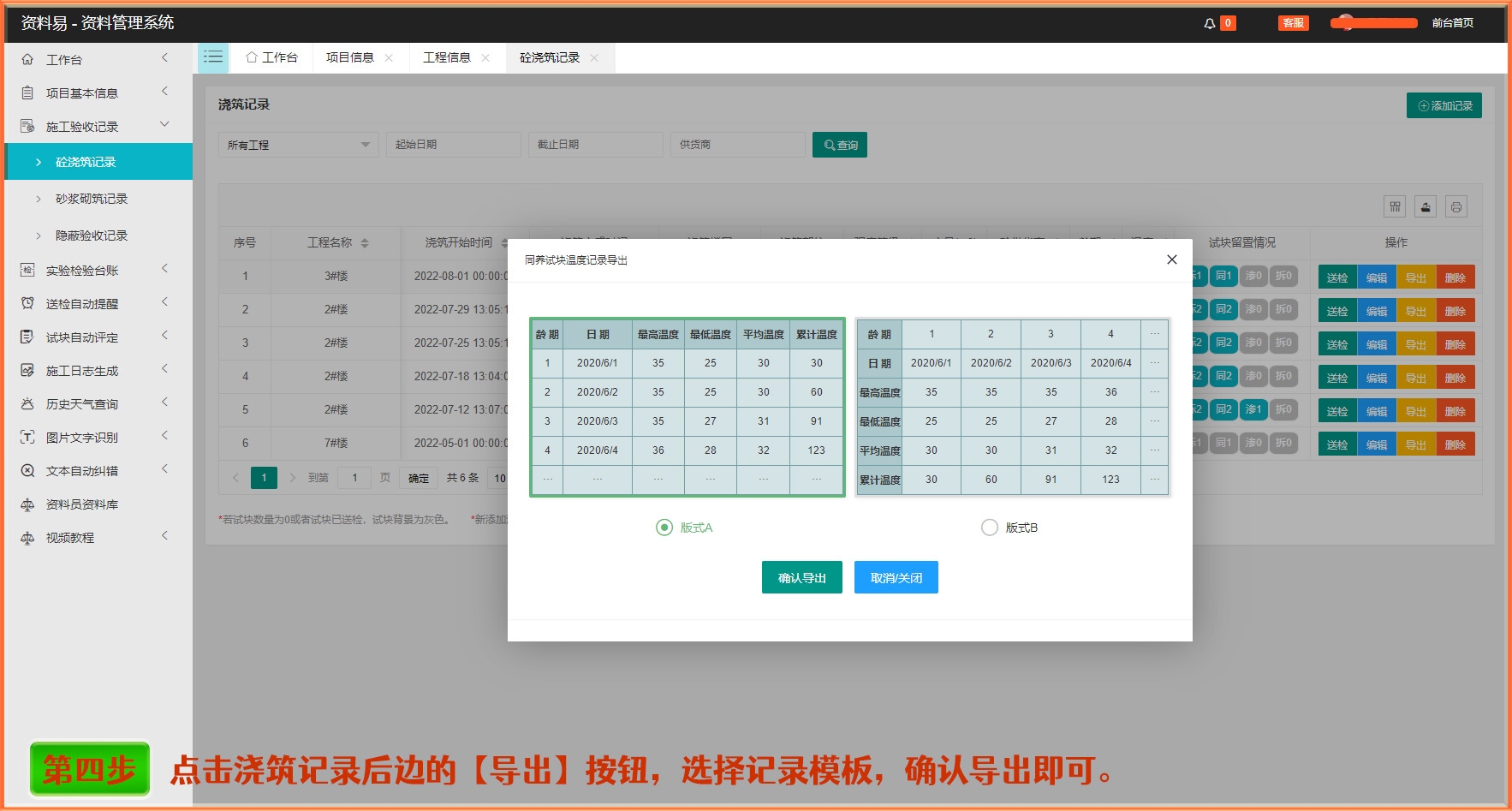
Task: Click the 视频教程 sidebar icon
Action: coord(27,537)
